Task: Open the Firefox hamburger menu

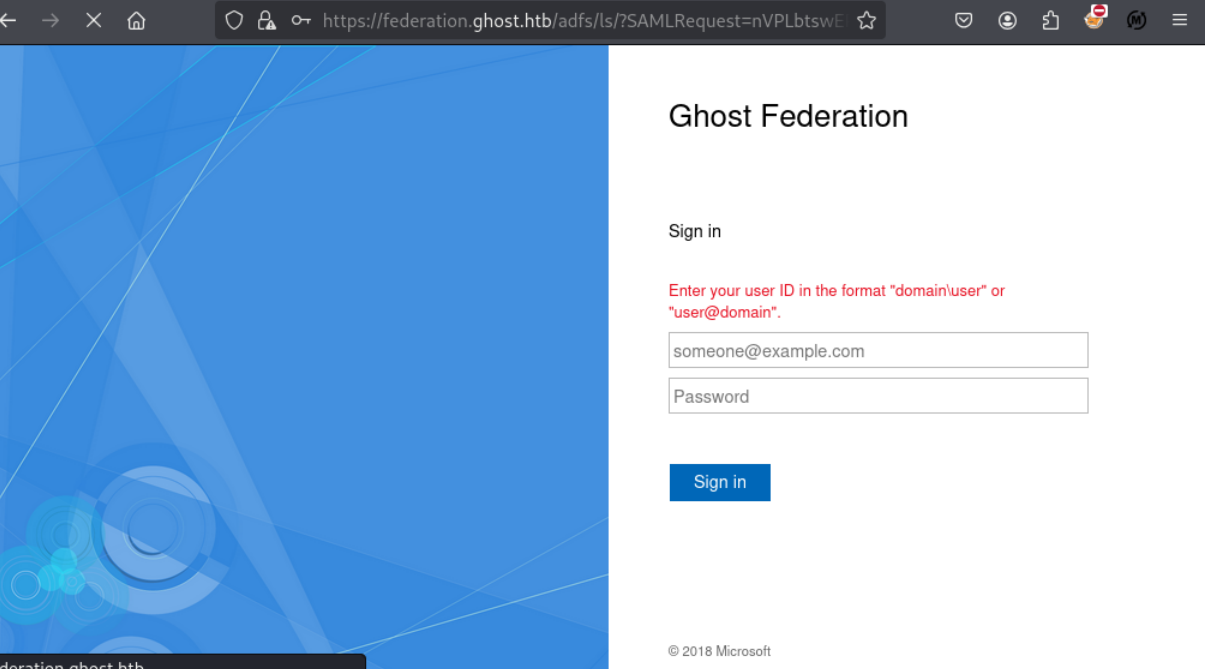Action: tap(1180, 20)
